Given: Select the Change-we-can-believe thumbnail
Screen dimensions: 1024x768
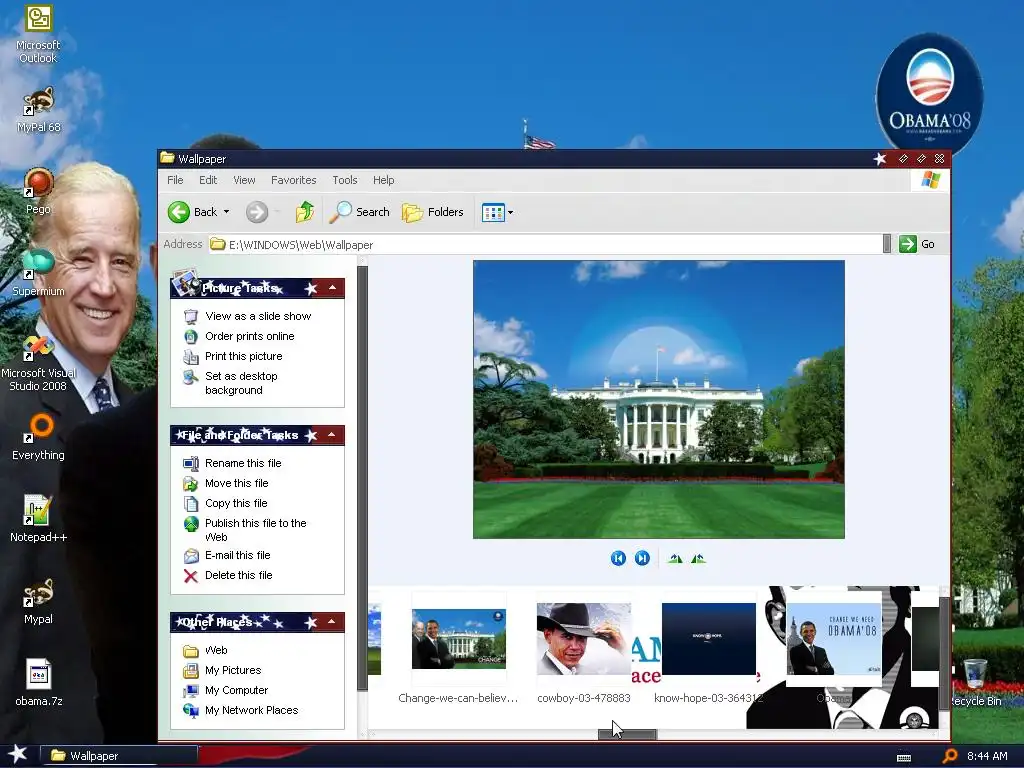Looking at the screenshot, I should tap(458, 639).
